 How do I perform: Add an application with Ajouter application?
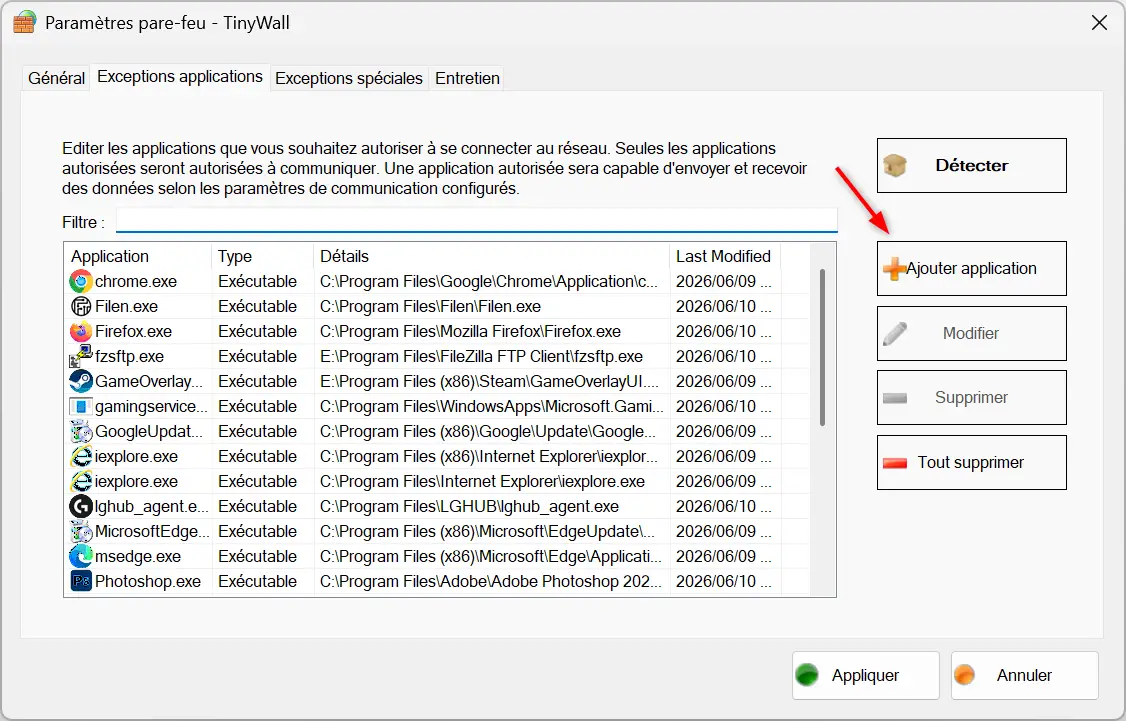coord(972,269)
